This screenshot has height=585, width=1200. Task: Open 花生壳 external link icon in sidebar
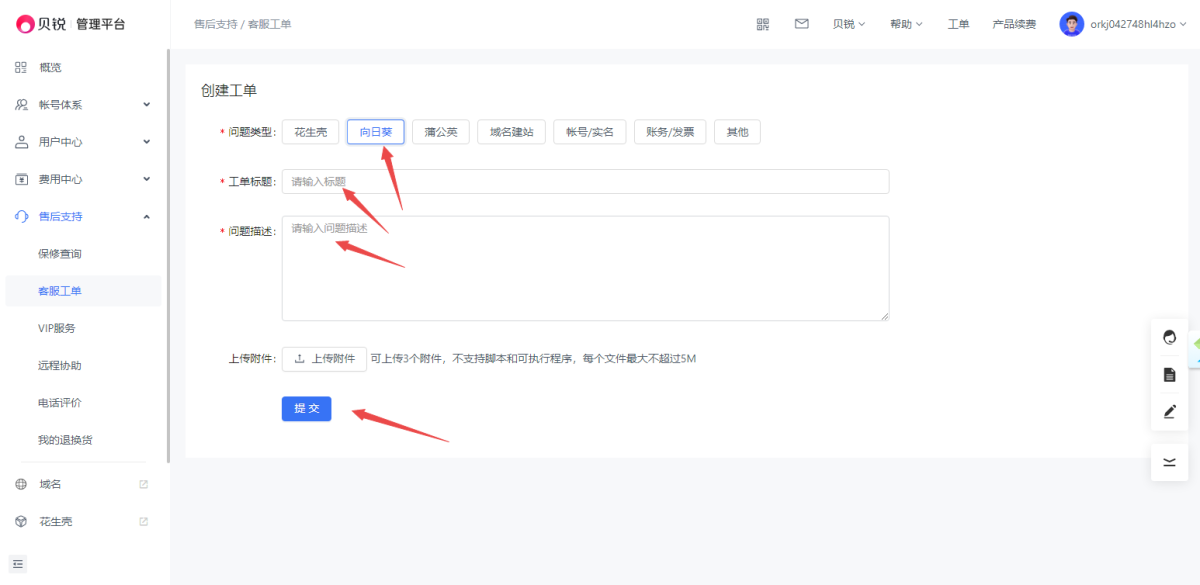click(143, 521)
